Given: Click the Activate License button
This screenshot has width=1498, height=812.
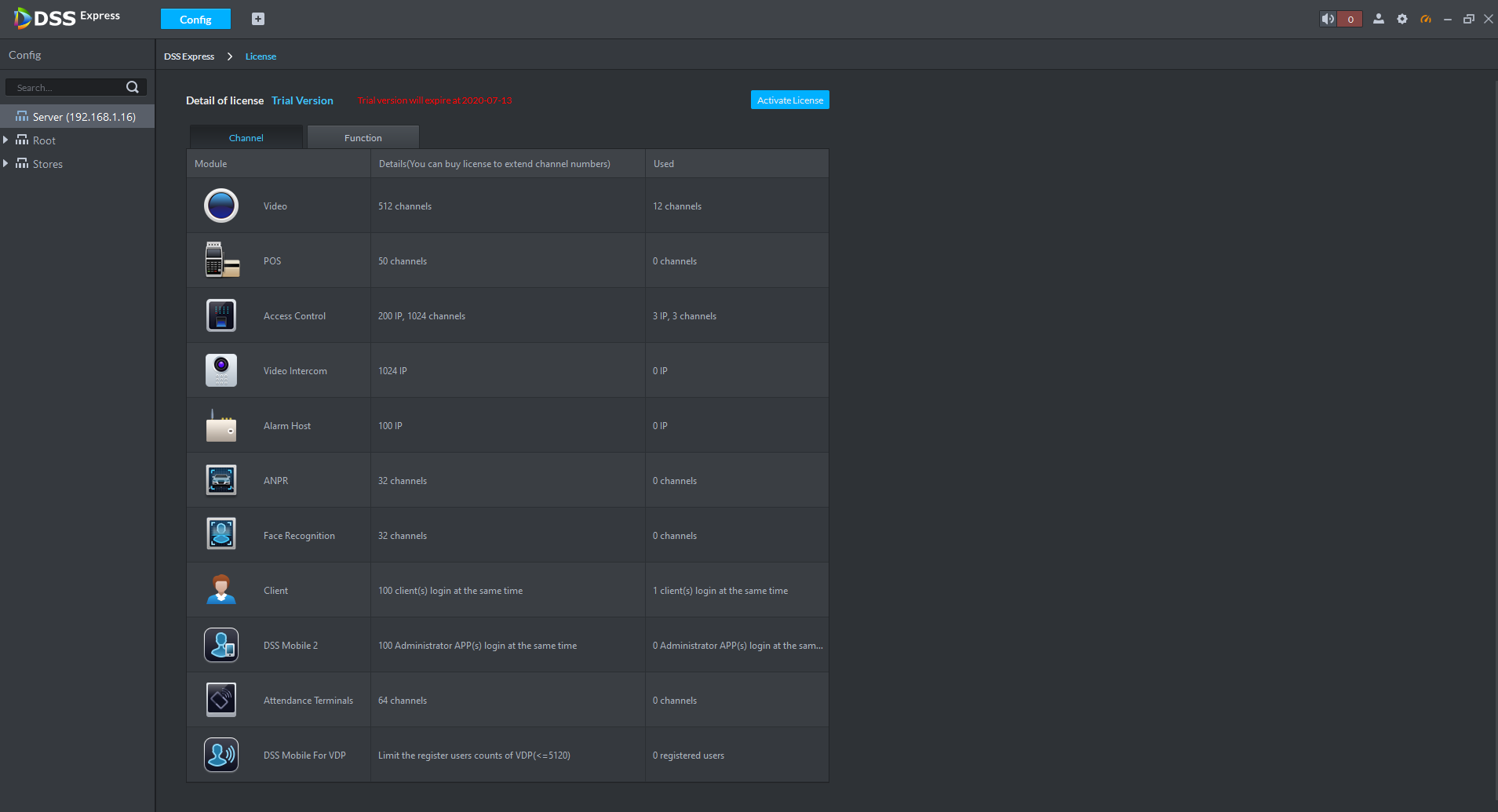Looking at the screenshot, I should [790, 100].
